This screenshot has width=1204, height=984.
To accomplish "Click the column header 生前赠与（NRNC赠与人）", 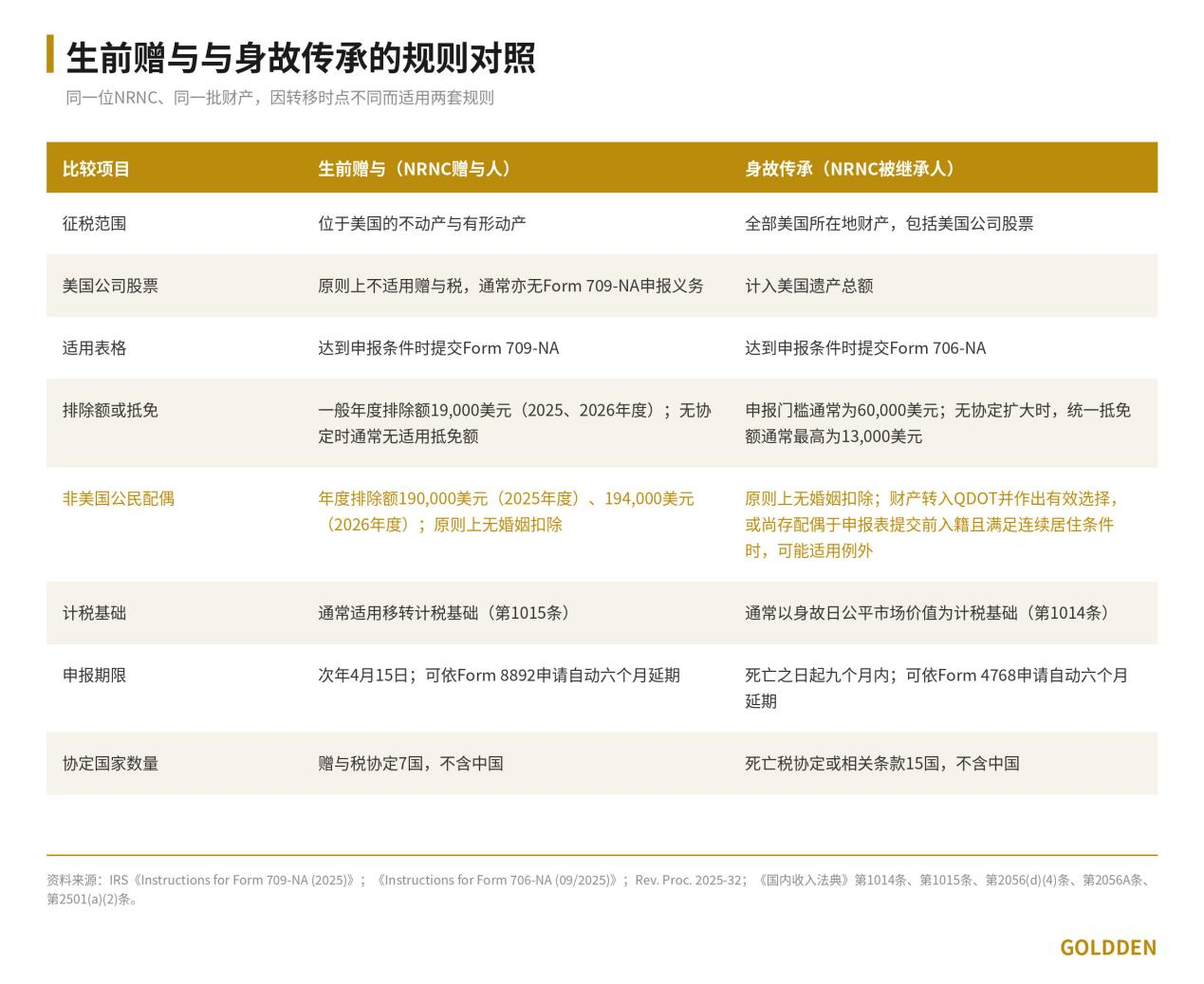I will click(x=417, y=169).
